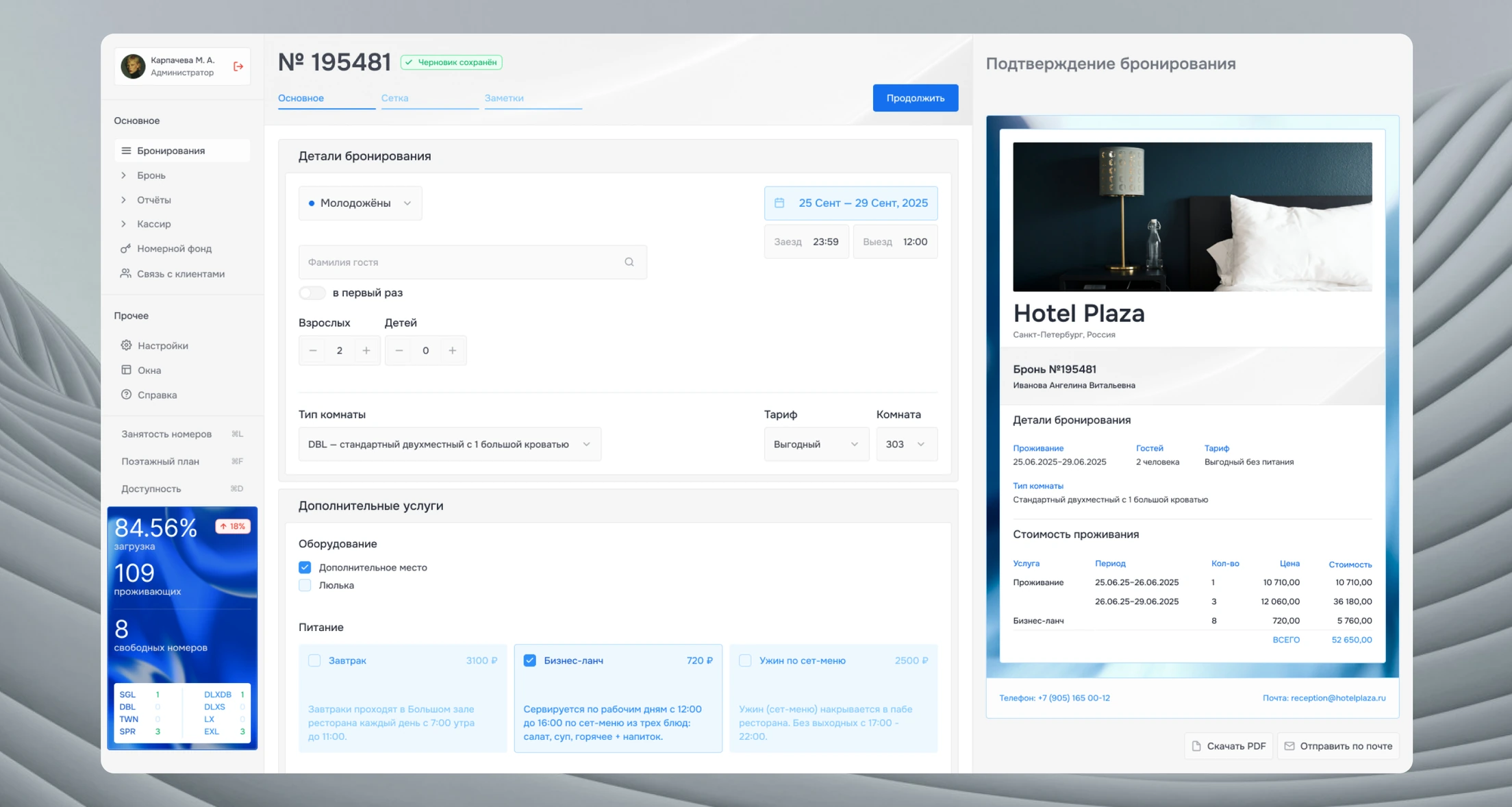
Task: Increase the Взрослых count with plus
Action: (x=366, y=351)
